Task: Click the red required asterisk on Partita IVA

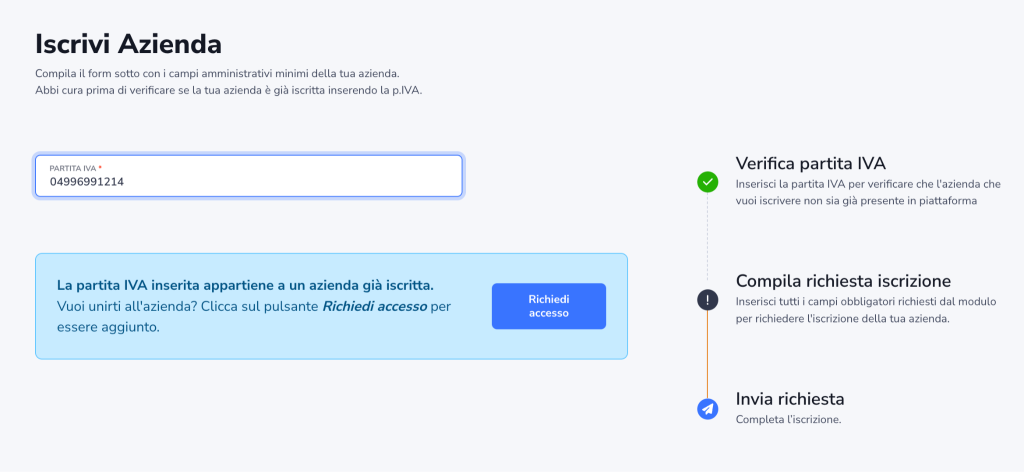Action: pyautogui.click(x=100, y=167)
